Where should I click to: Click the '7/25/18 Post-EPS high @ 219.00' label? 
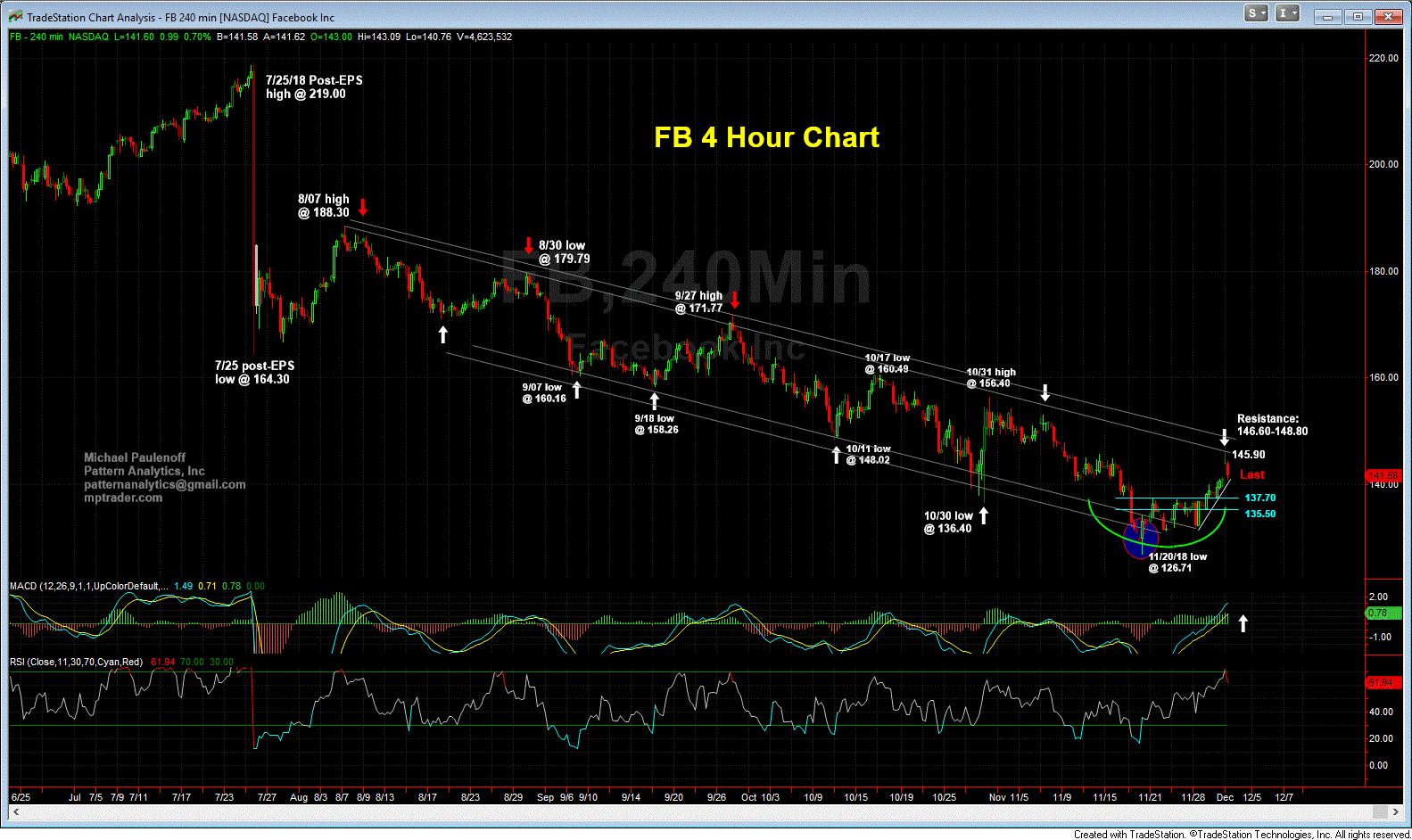pos(314,86)
